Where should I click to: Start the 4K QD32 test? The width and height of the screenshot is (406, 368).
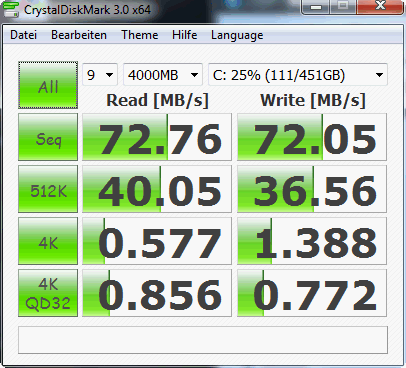(48, 293)
